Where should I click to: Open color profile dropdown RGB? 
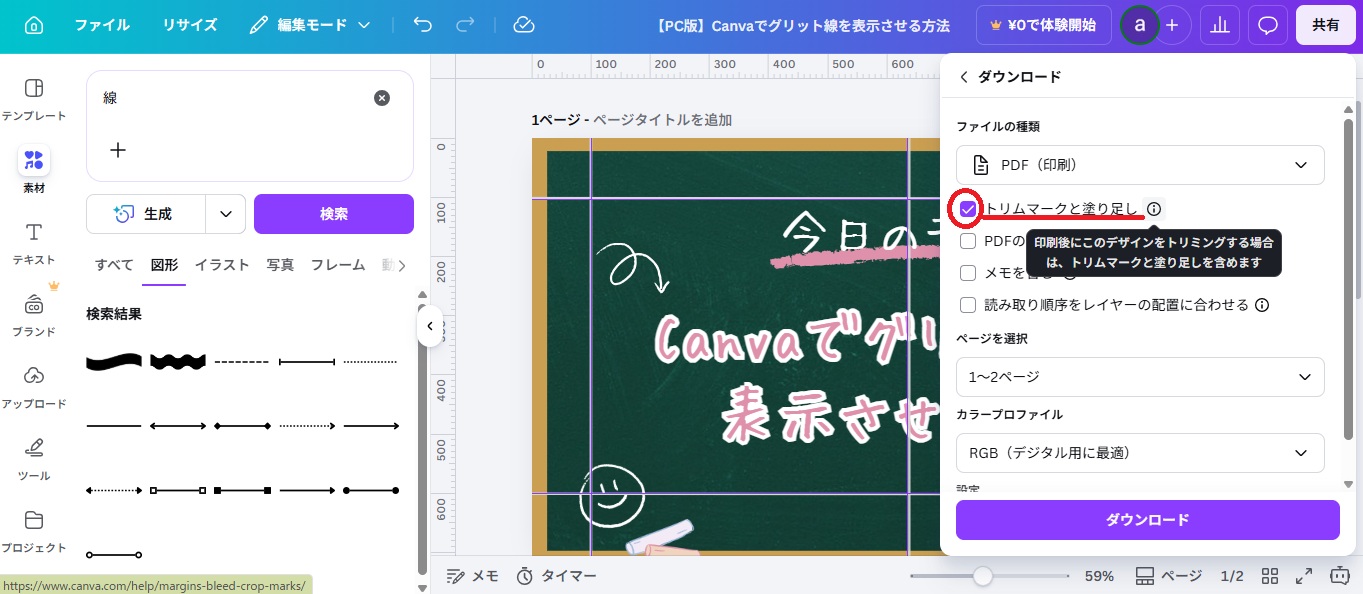click(x=1140, y=453)
